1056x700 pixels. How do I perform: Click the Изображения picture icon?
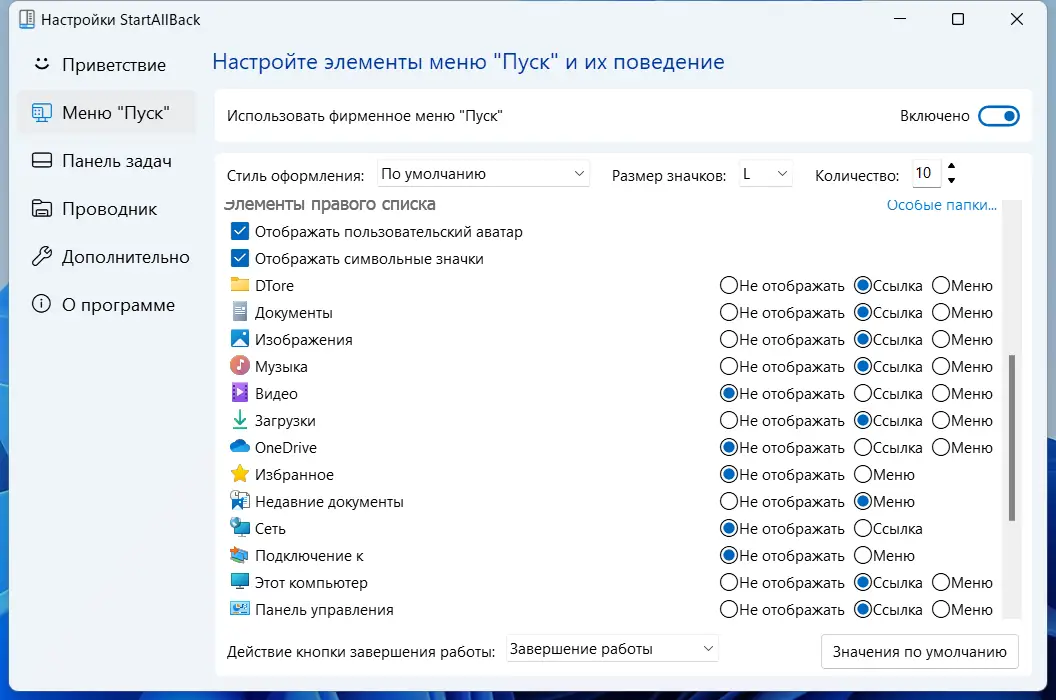(240, 339)
